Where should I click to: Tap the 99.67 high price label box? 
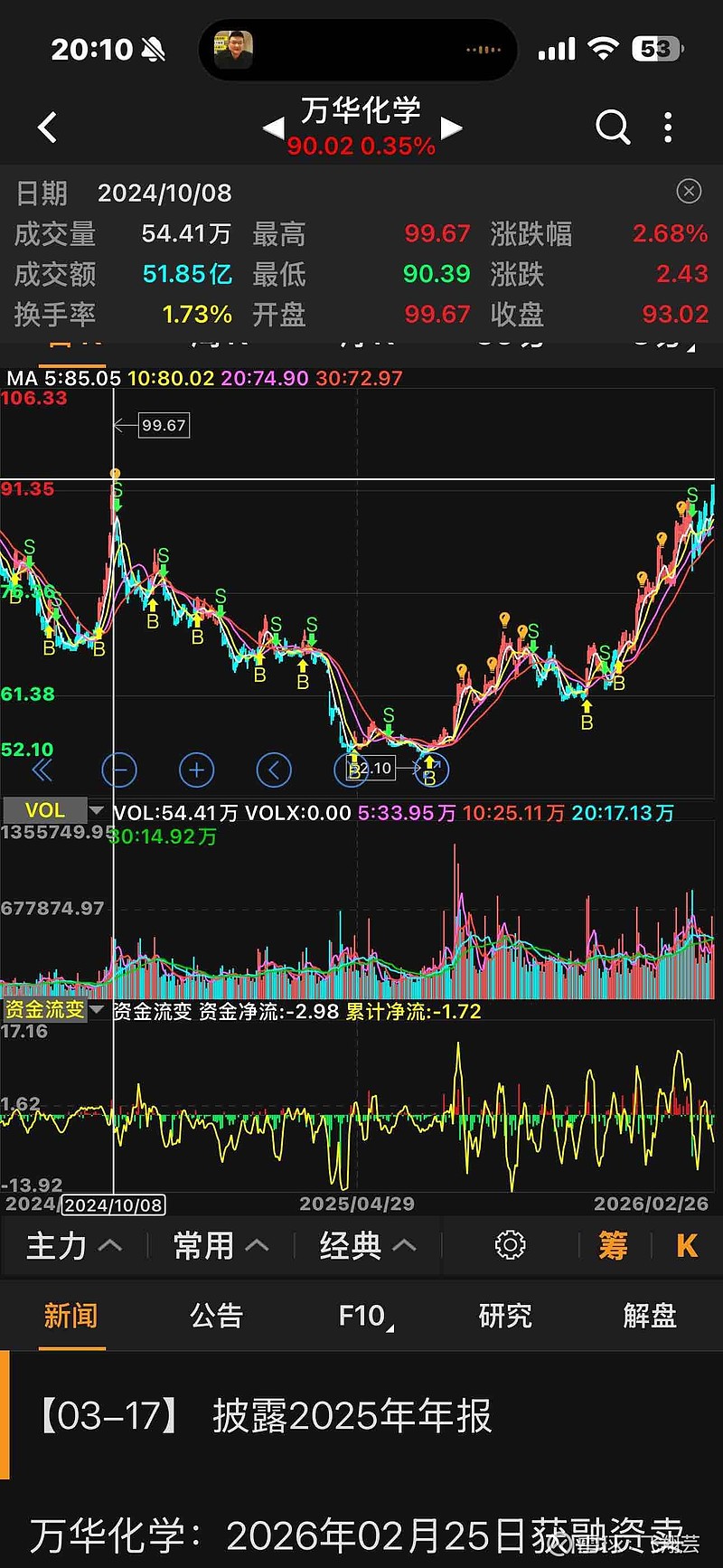[x=164, y=425]
